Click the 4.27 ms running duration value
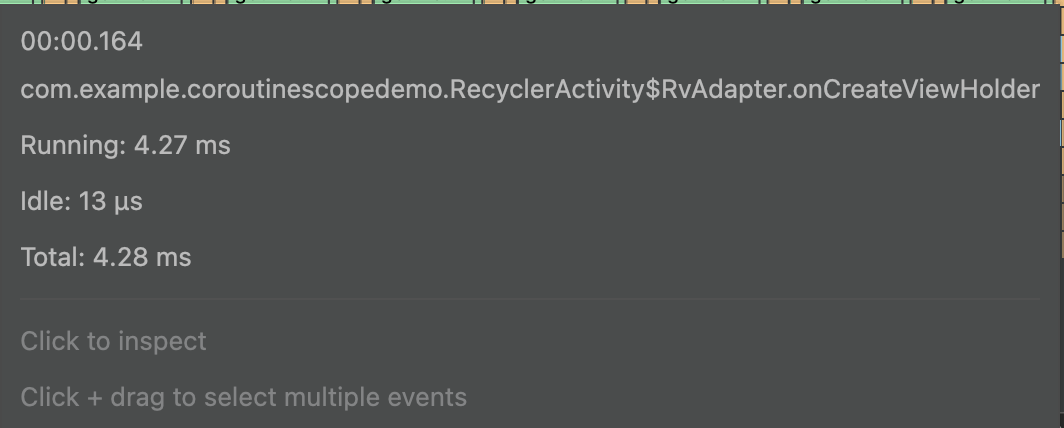This screenshot has width=1064, height=428. click(x=182, y=145)
